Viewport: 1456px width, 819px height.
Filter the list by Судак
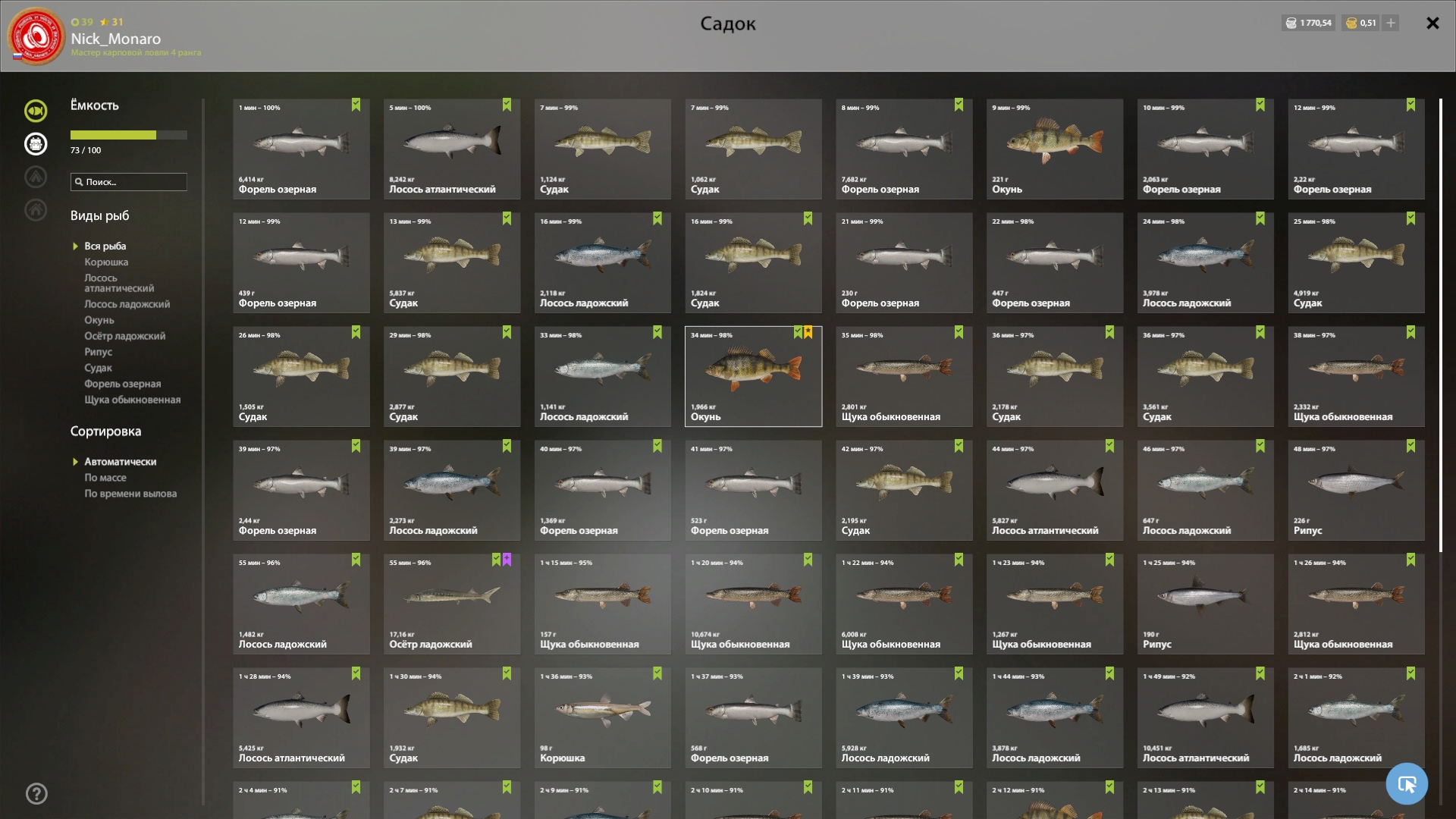click(x=99, y=368)
